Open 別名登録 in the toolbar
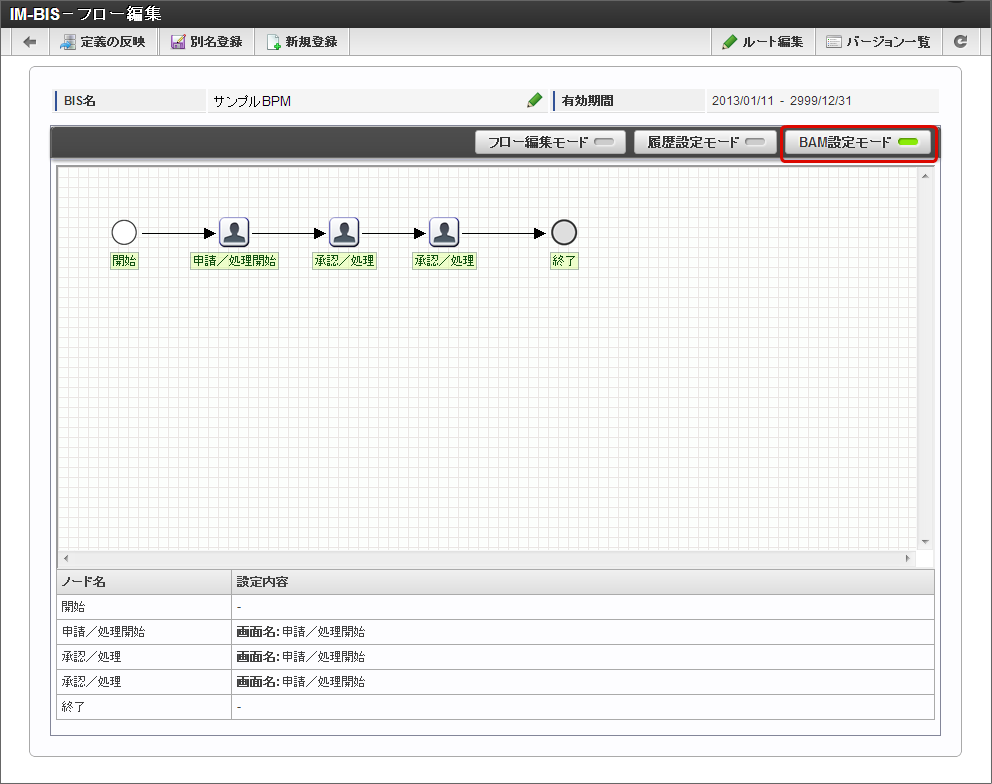The width and height of the screenshot is (992, 784). 207,42
